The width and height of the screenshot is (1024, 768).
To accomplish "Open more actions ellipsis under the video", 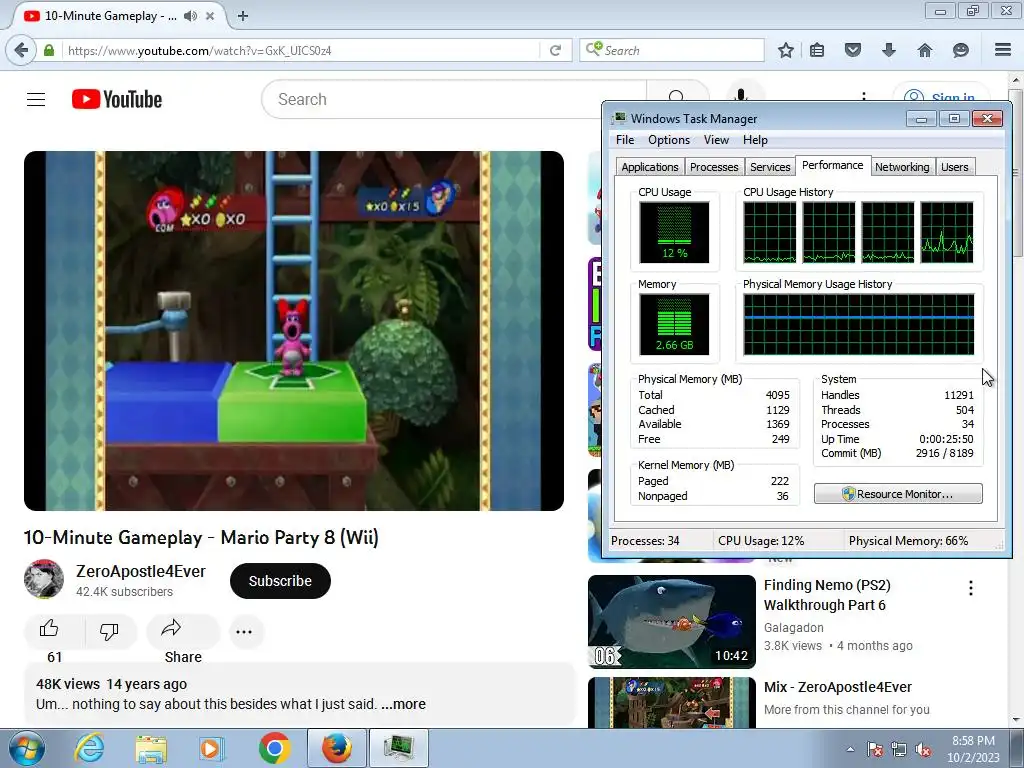I will [244, 632].
